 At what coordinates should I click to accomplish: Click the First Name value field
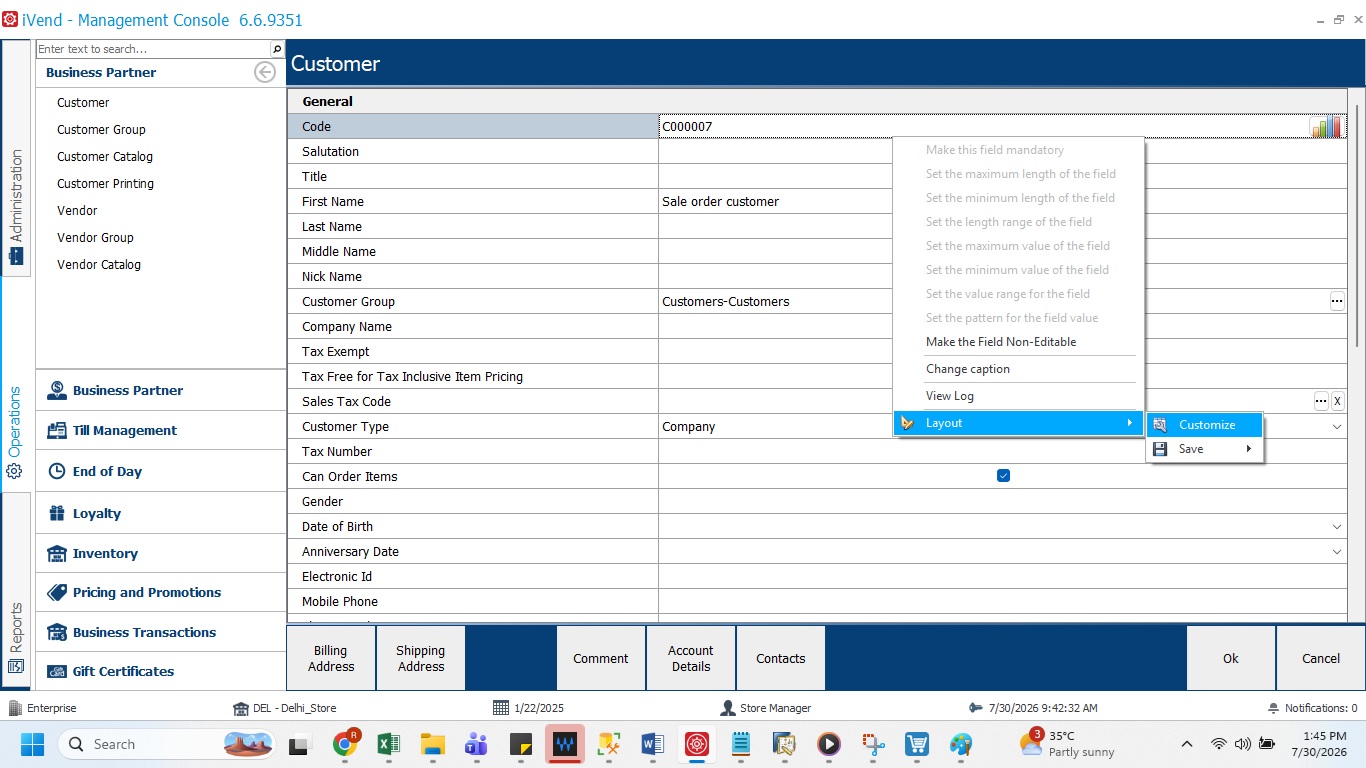pyautogui.click(x=1003, y=201)
